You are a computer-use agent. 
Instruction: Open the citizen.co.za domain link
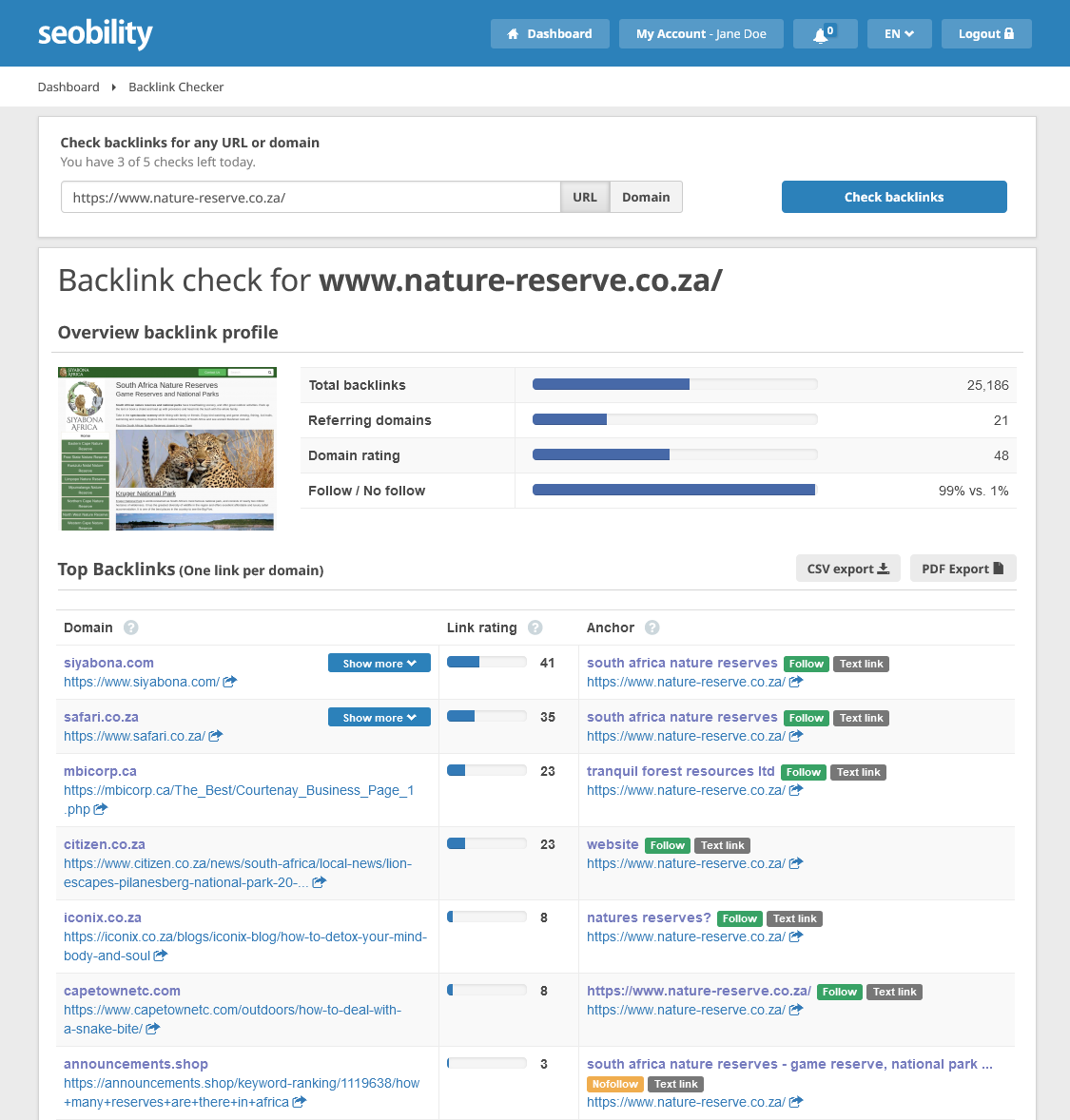point(105,844)
